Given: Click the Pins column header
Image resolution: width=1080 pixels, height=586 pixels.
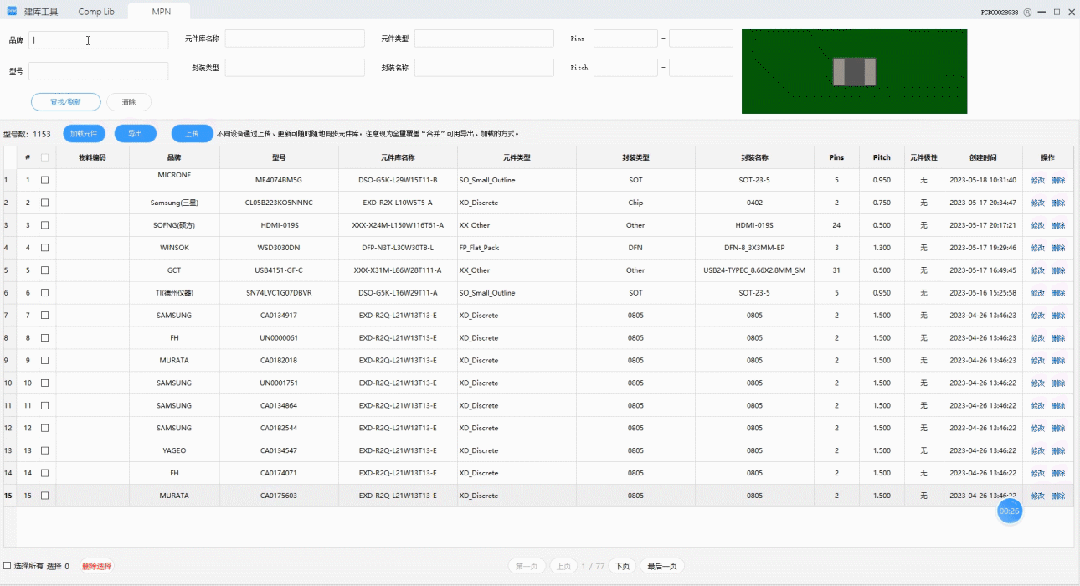Looking at the screenshot, I should click(837, 158).
